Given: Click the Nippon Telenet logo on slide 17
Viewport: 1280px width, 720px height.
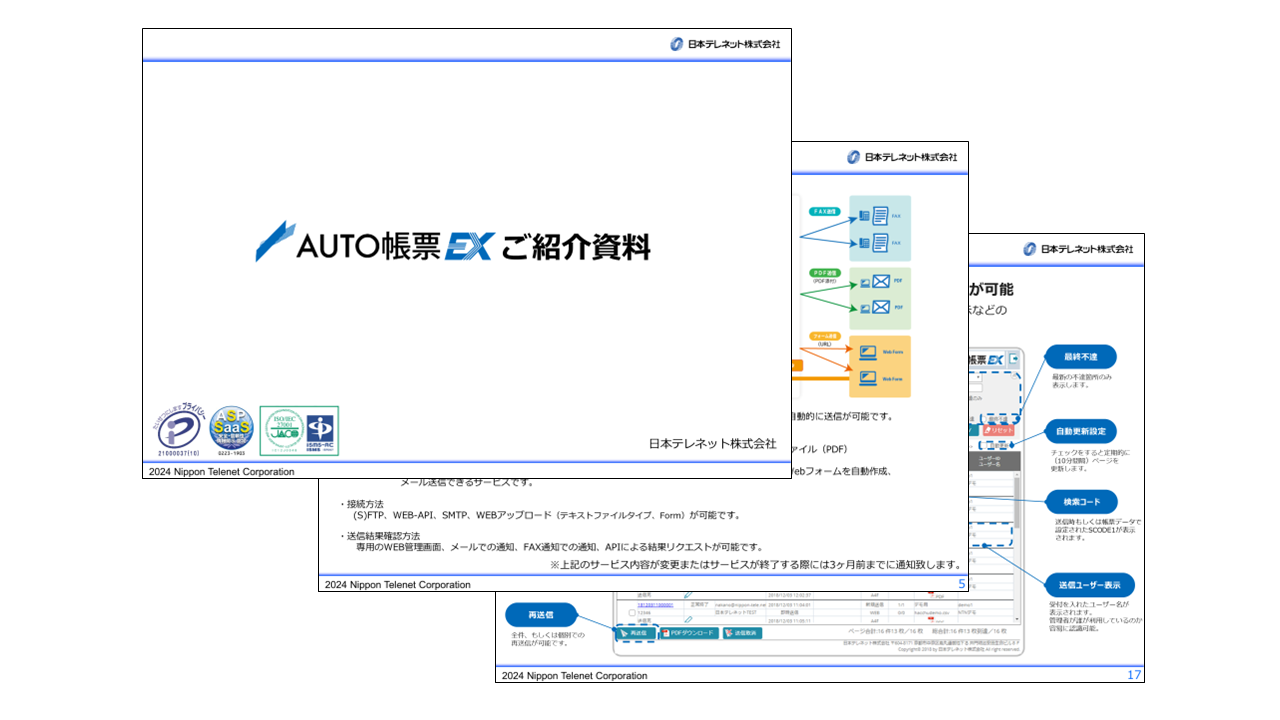Looking at the screenshot, I should click(x=1077, y=249).
